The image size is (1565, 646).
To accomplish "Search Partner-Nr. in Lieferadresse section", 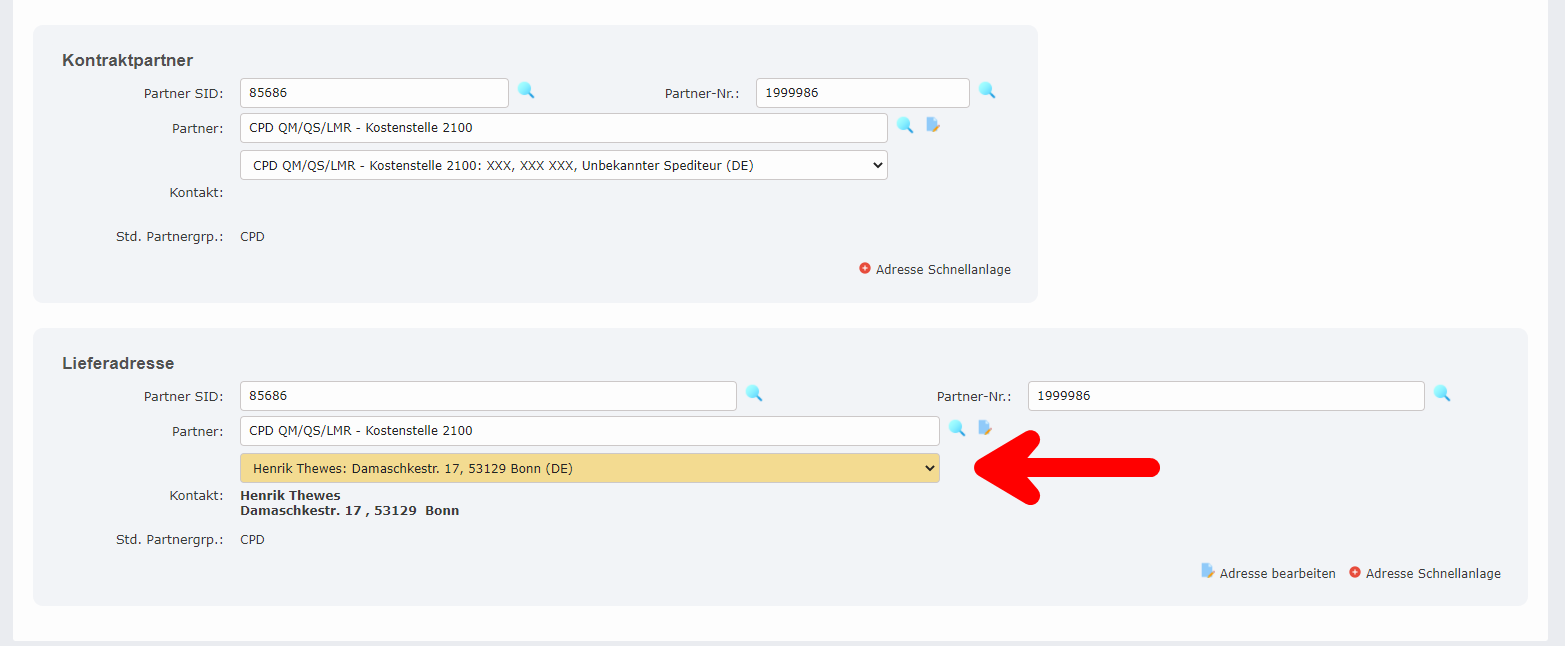I will coord(1442,394).
